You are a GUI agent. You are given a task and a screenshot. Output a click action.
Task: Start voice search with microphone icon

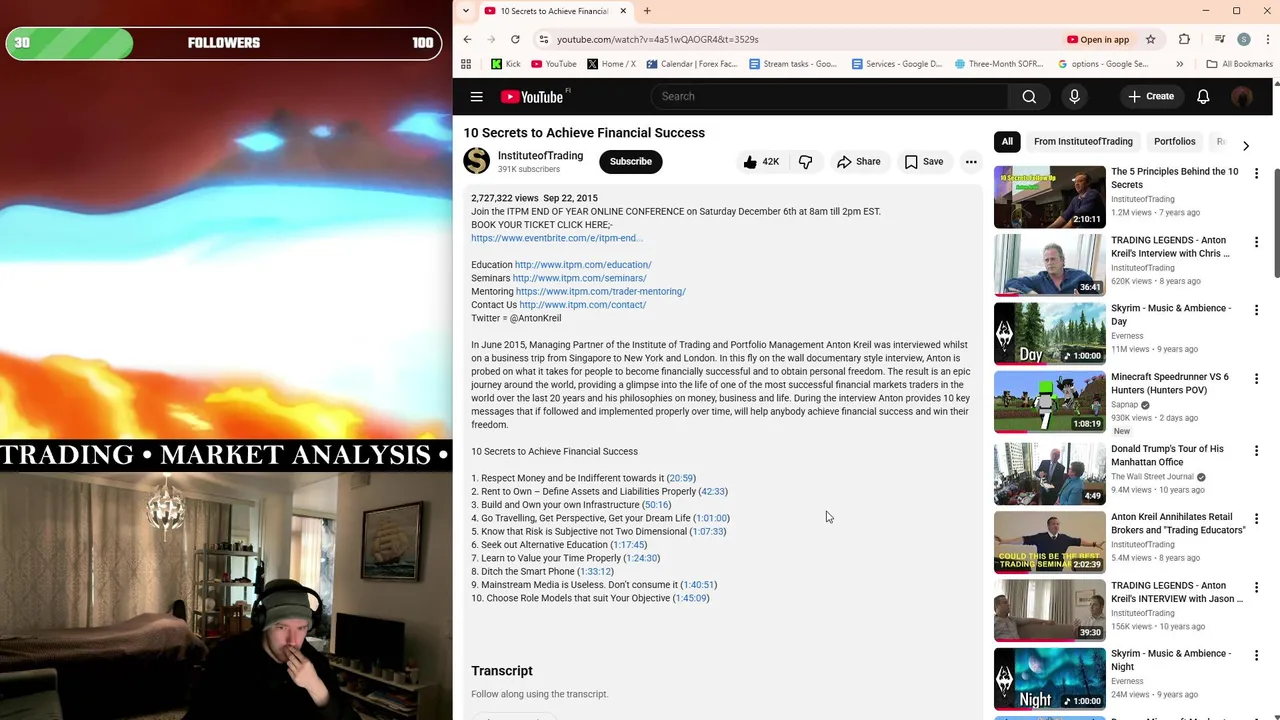click(1074, 96)
